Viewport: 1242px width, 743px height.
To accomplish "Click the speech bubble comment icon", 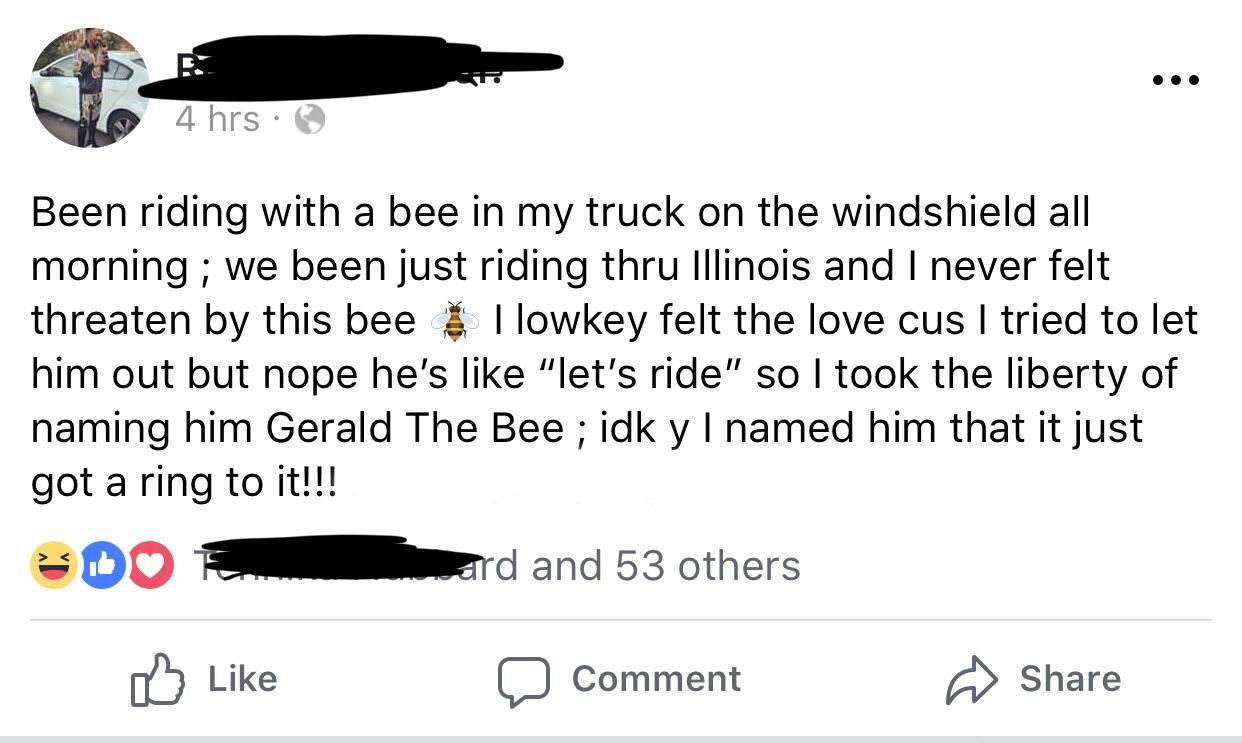I will point(526,681).
